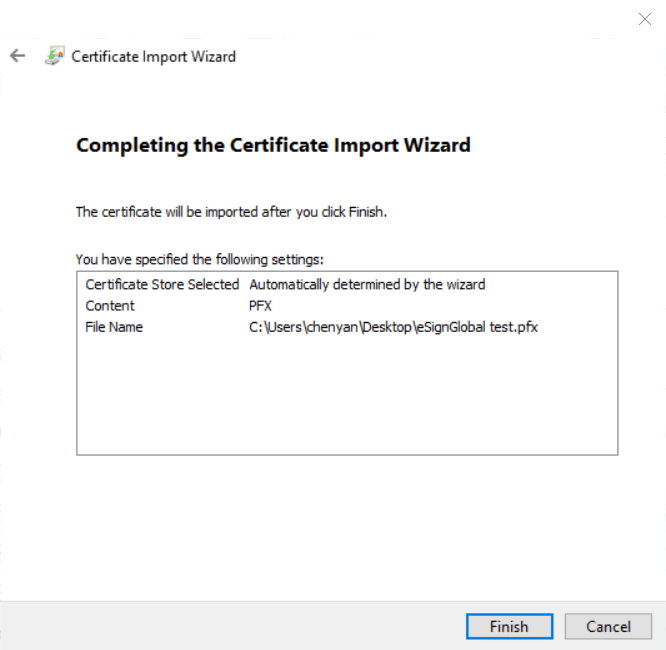The height and width of the screenshot is (650, 666).
Task: Click the PFX content value
Action: point(260,306)
